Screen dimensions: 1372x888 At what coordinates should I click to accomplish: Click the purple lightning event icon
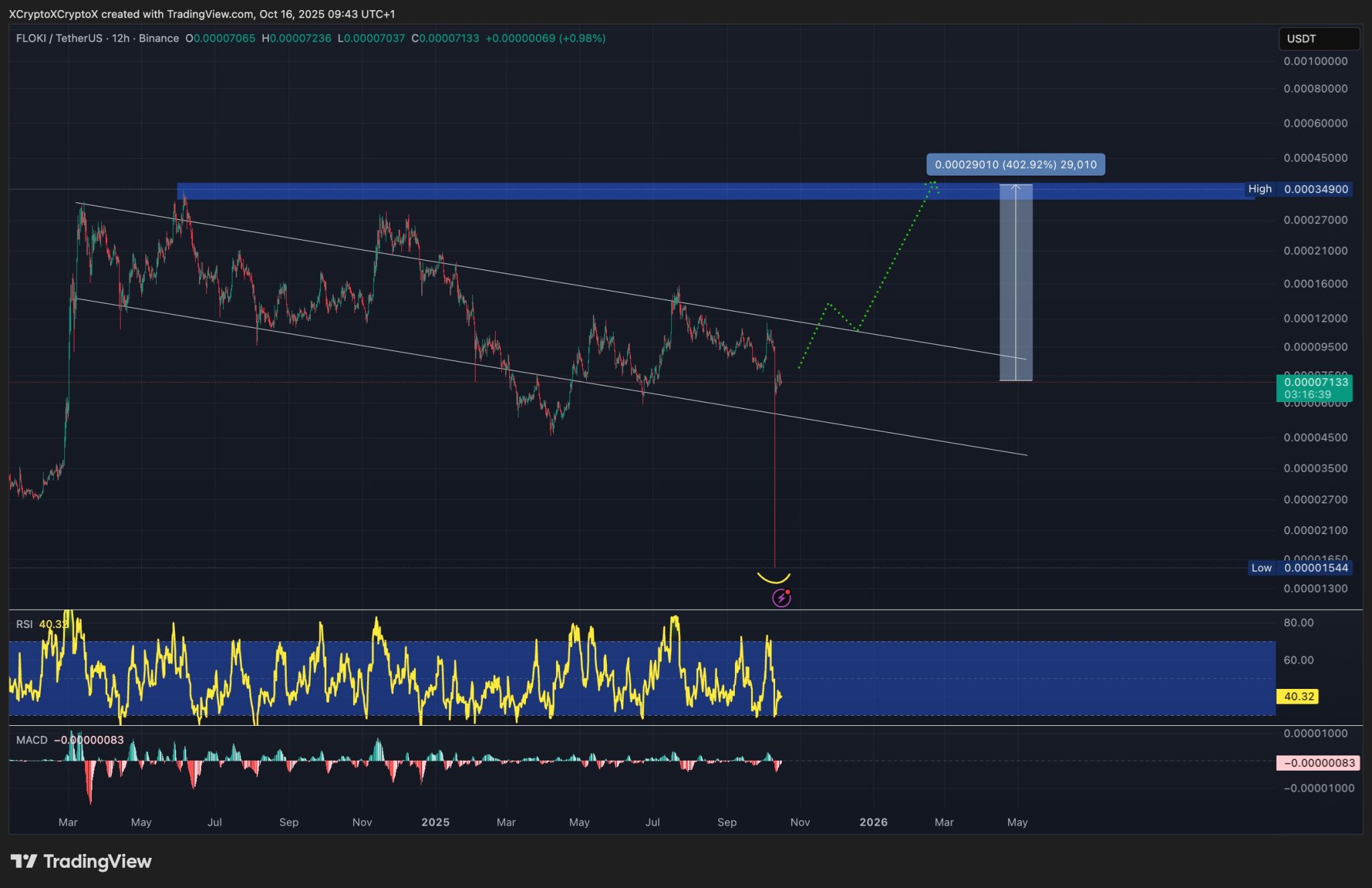(x=781, y=596)
